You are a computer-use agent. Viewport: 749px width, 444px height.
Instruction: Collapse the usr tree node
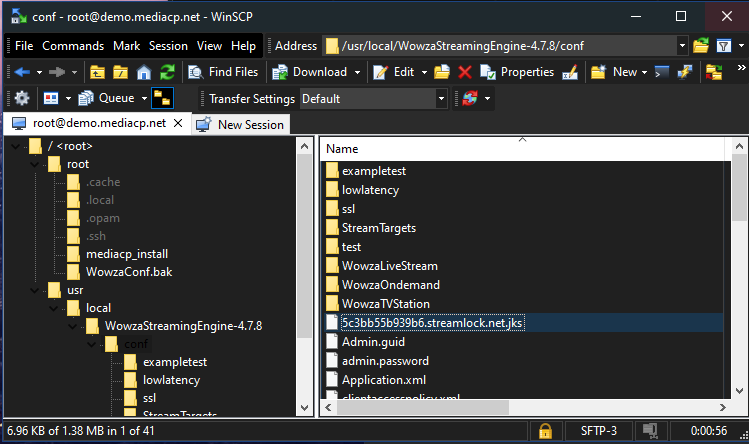click(35, 291)
